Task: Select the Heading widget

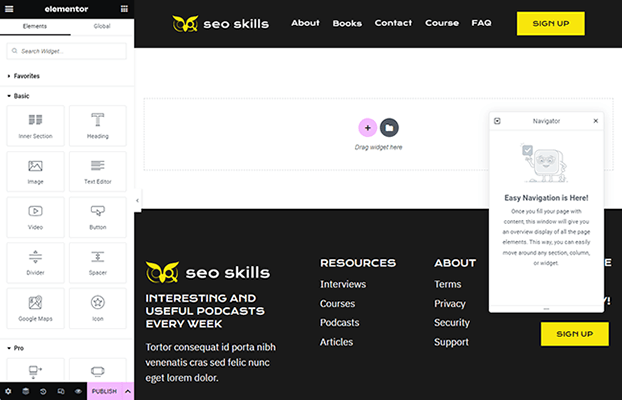Action: (98, 125)
